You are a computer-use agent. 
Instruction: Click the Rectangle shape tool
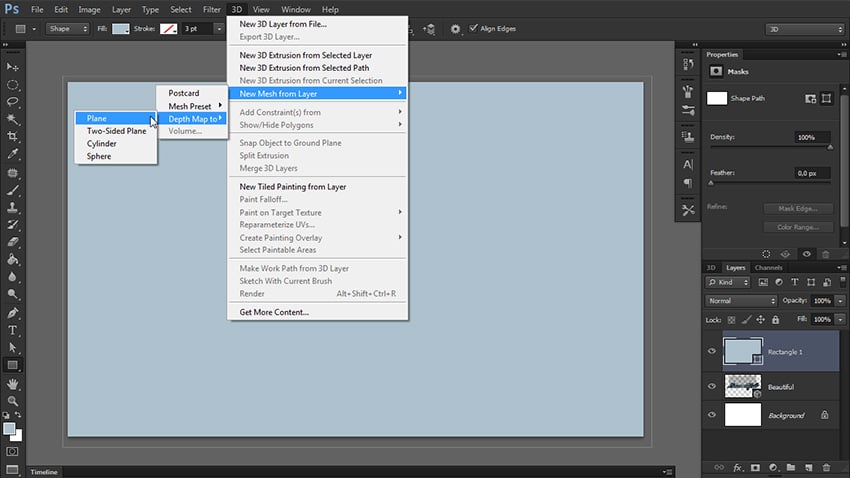click(13, 365)
